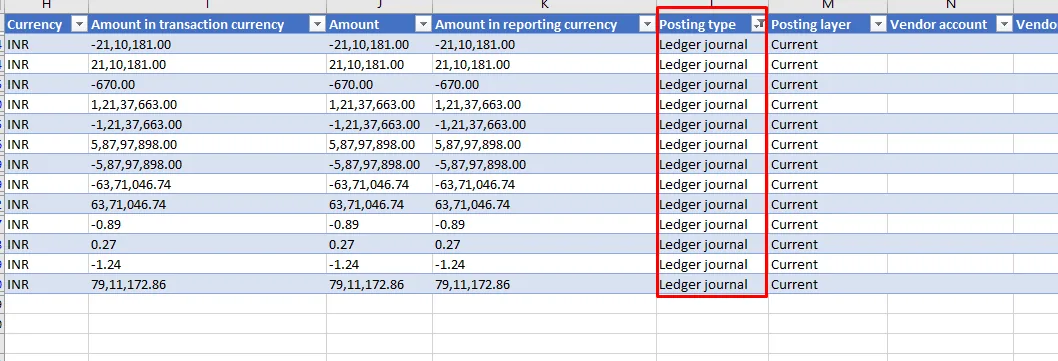Select 79,11,172.86 in the Amount column
1058x361 pixels.
pyautogui.click(x=379, y=284)
